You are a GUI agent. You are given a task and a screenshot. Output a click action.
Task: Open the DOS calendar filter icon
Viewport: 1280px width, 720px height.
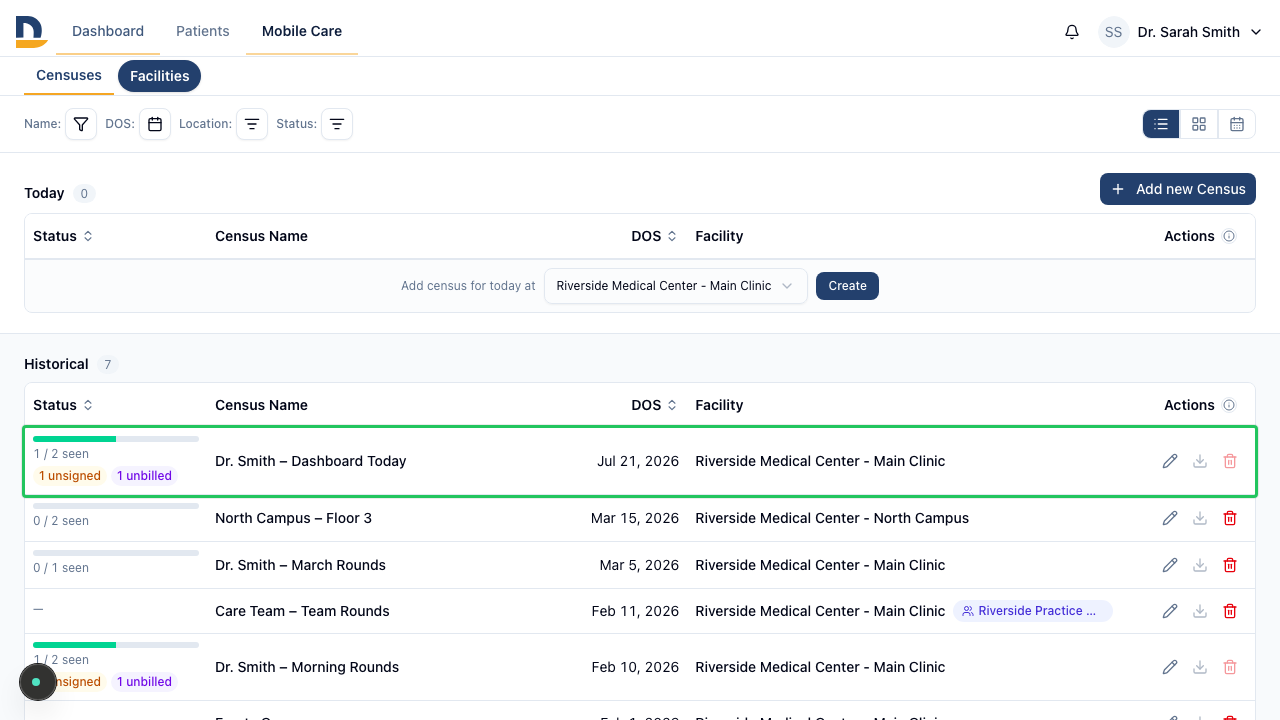pyautogui.click(x=155, y=124)
